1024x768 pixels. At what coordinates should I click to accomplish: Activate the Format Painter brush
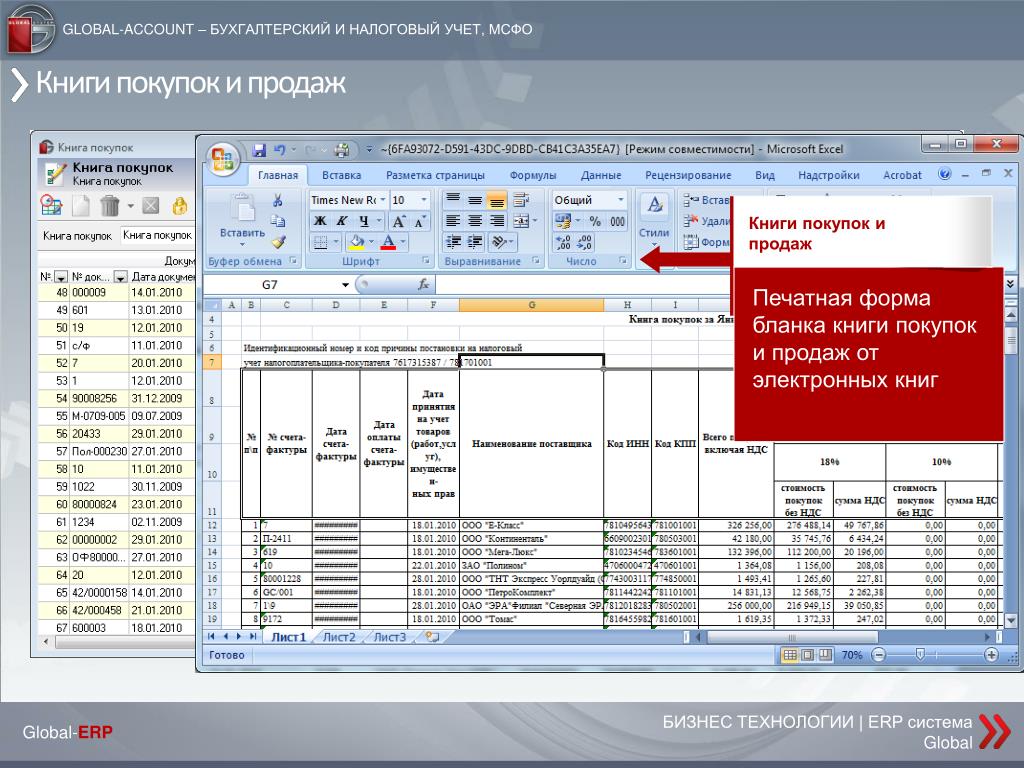click(x=279, y=242)
